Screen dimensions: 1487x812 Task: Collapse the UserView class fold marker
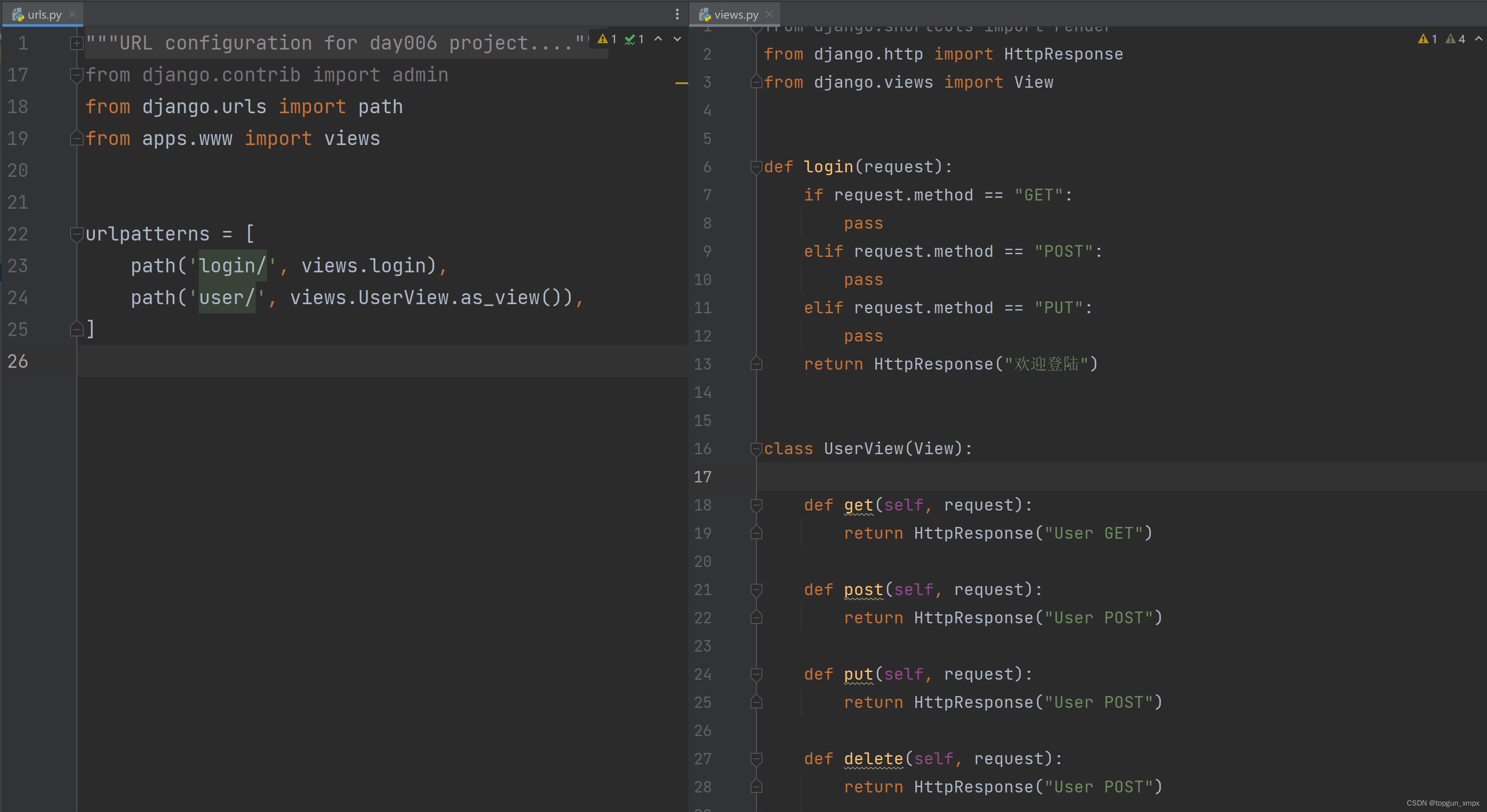(756, 448)
